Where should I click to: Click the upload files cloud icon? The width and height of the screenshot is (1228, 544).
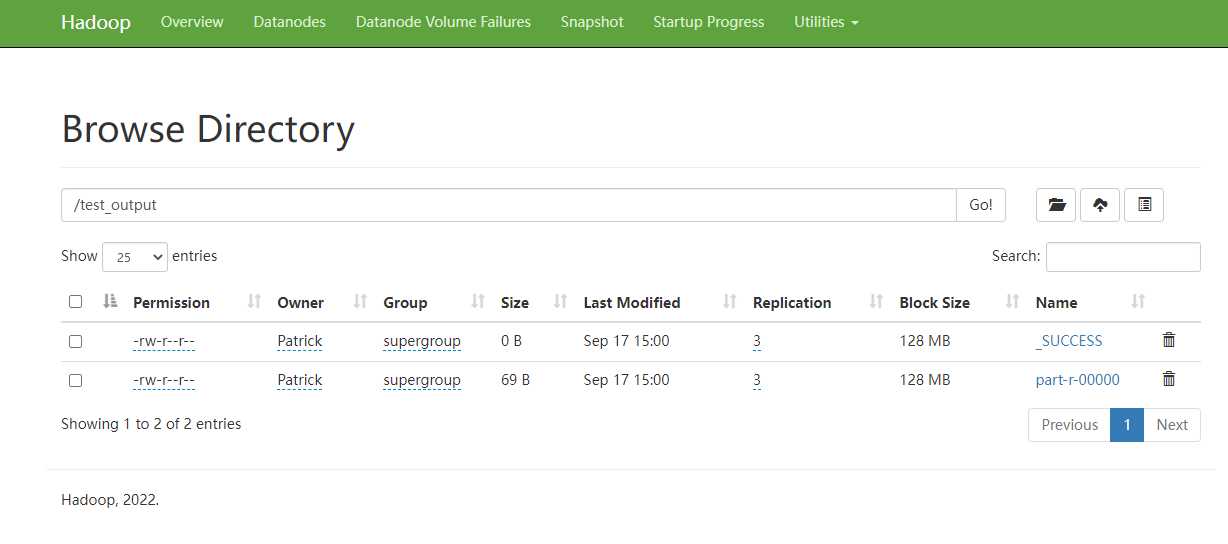click(x=1100, y=205)
